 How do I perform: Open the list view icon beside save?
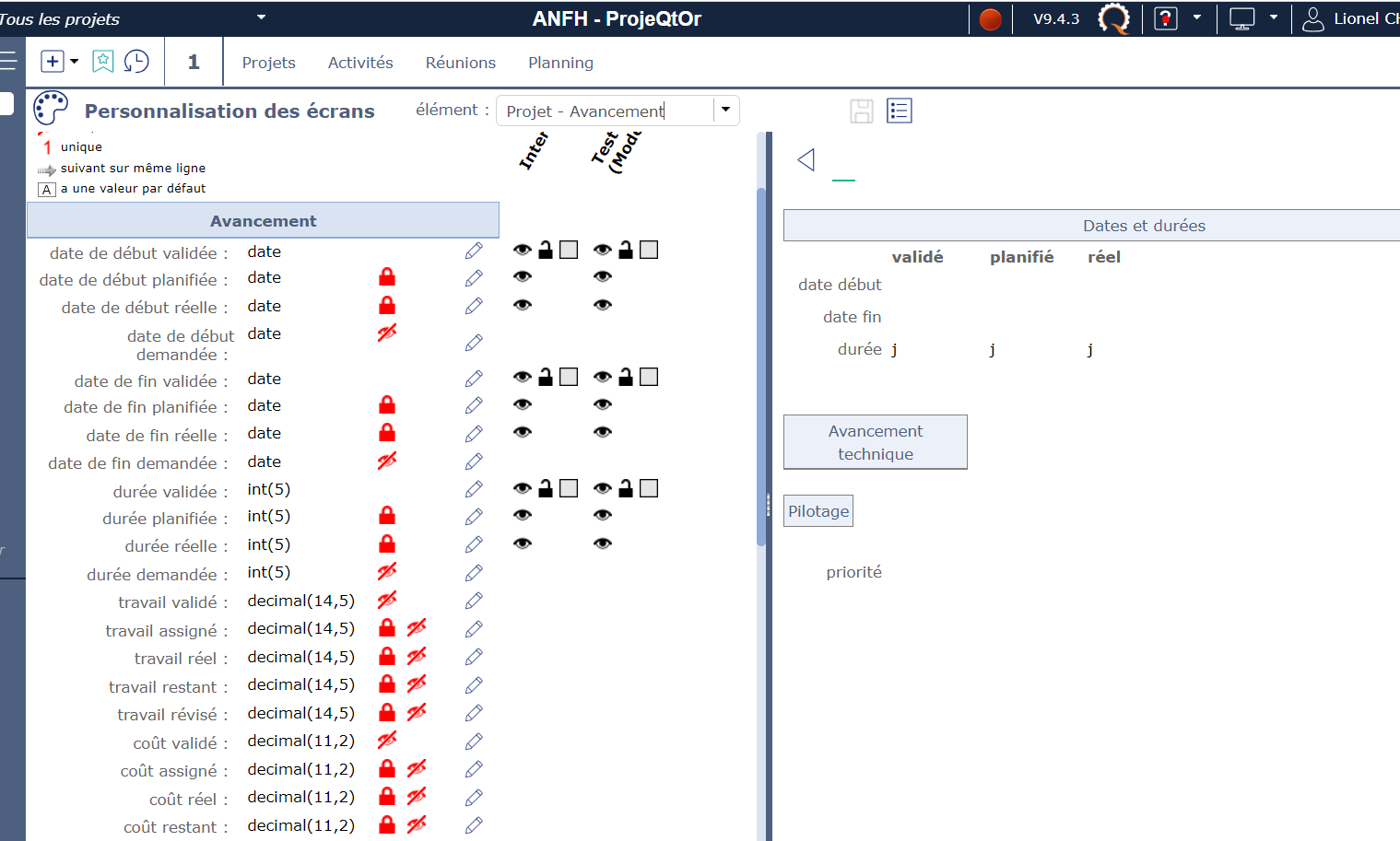[899, 111]
